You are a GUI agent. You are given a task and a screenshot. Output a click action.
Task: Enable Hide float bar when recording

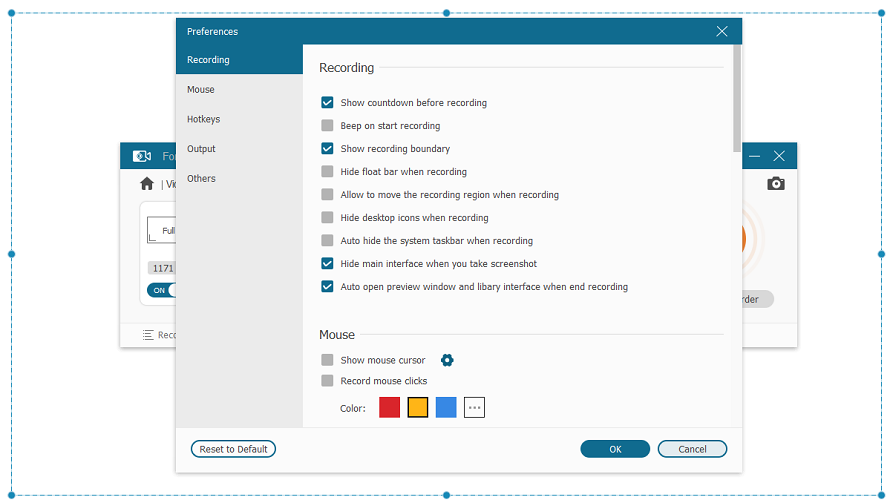click(x=327, y=171)
